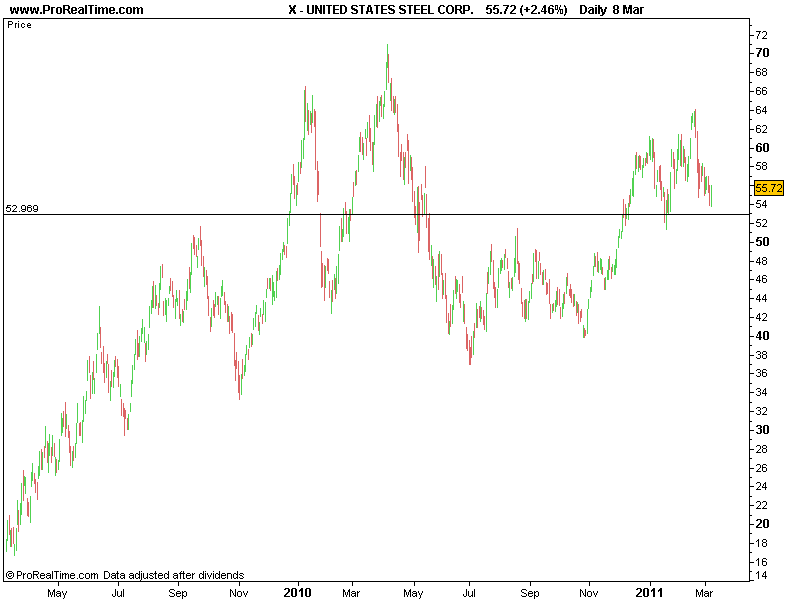
Task: Click the 26 price axis label
Action: (x=761, y=467)
